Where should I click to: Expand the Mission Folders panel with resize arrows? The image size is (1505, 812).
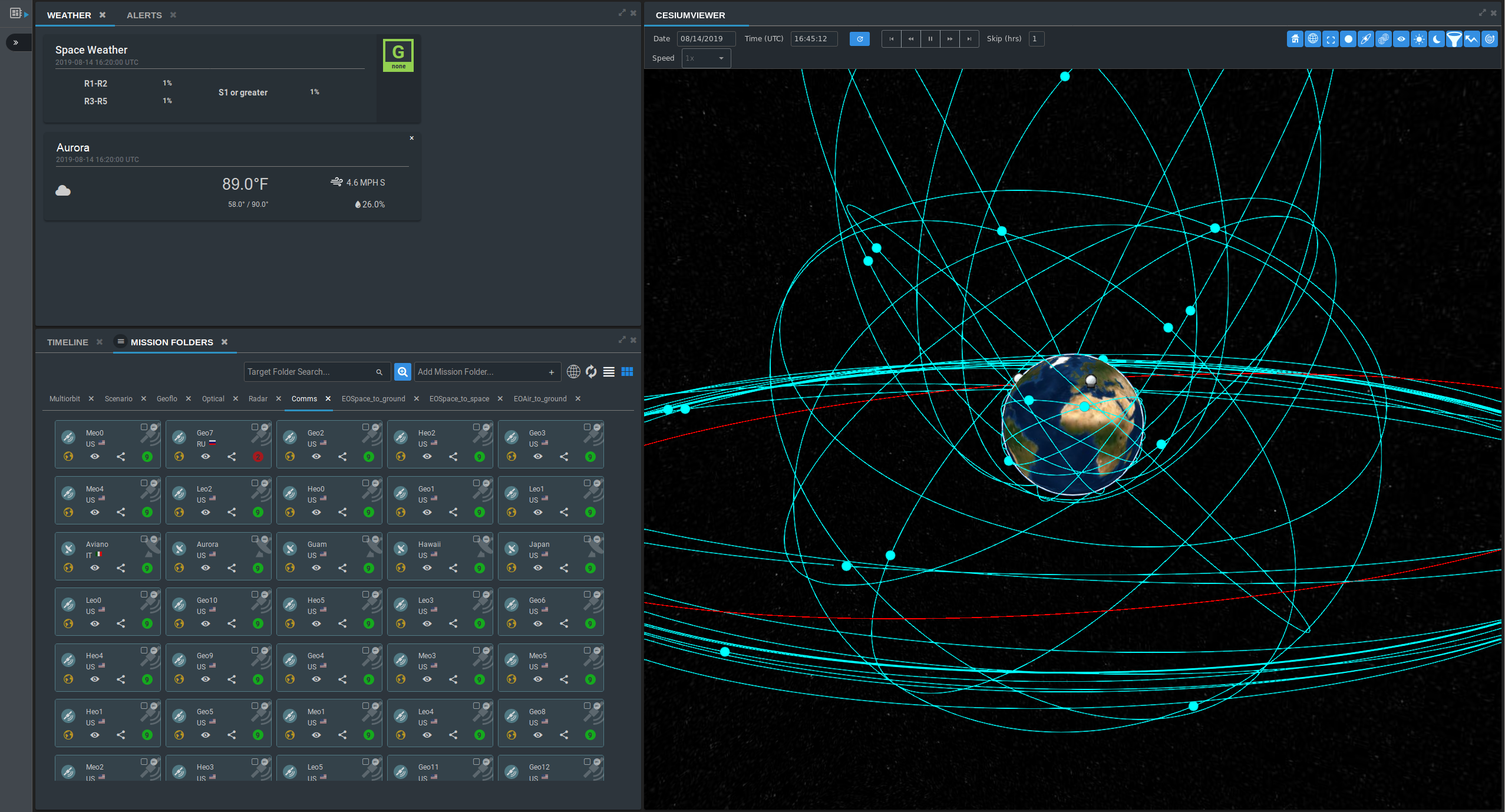pos(622,340)
